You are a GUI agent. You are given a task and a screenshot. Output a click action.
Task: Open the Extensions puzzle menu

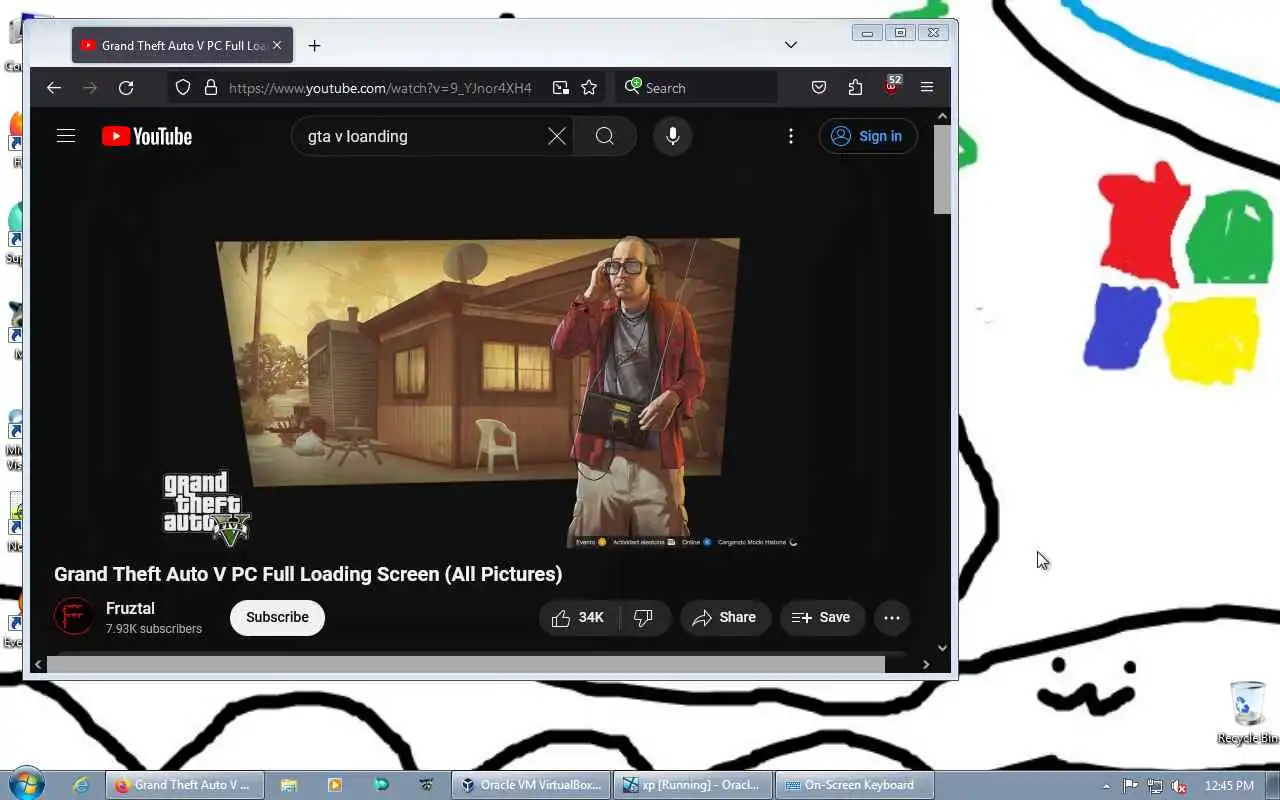pyautogui.click(x=855, y=88)
